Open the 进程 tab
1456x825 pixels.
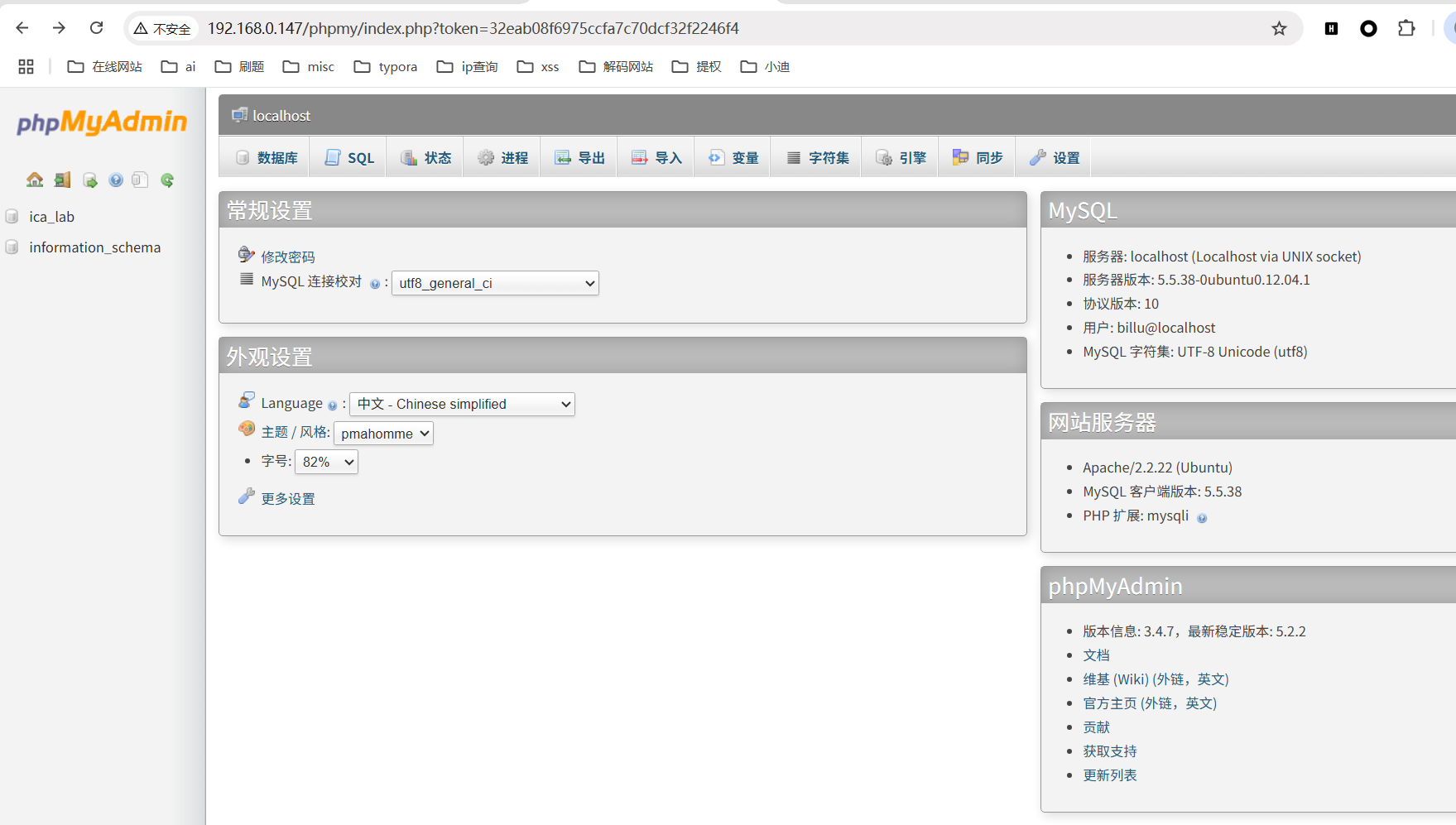coord(502,157)
